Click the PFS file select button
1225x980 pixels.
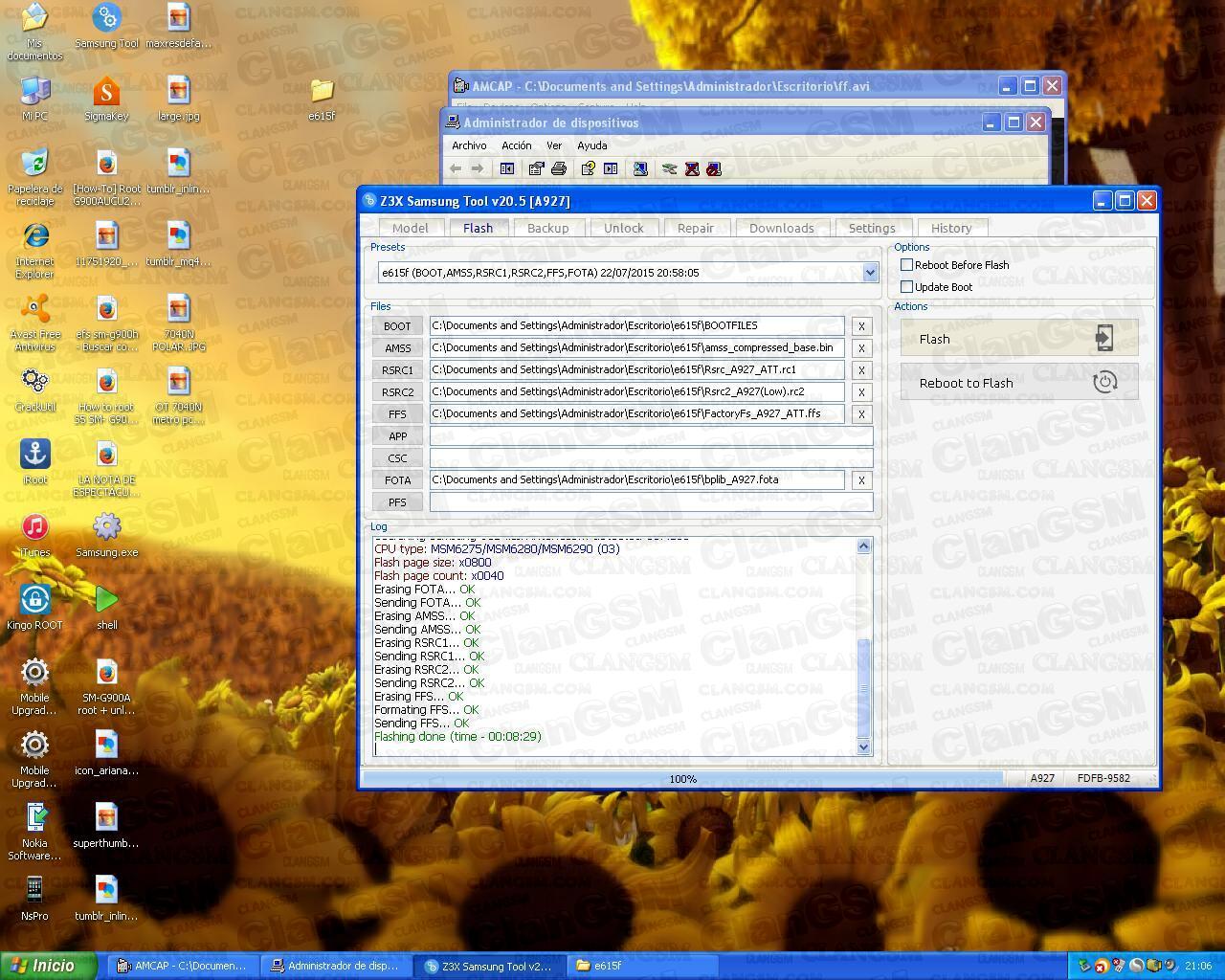pos(397,502)
